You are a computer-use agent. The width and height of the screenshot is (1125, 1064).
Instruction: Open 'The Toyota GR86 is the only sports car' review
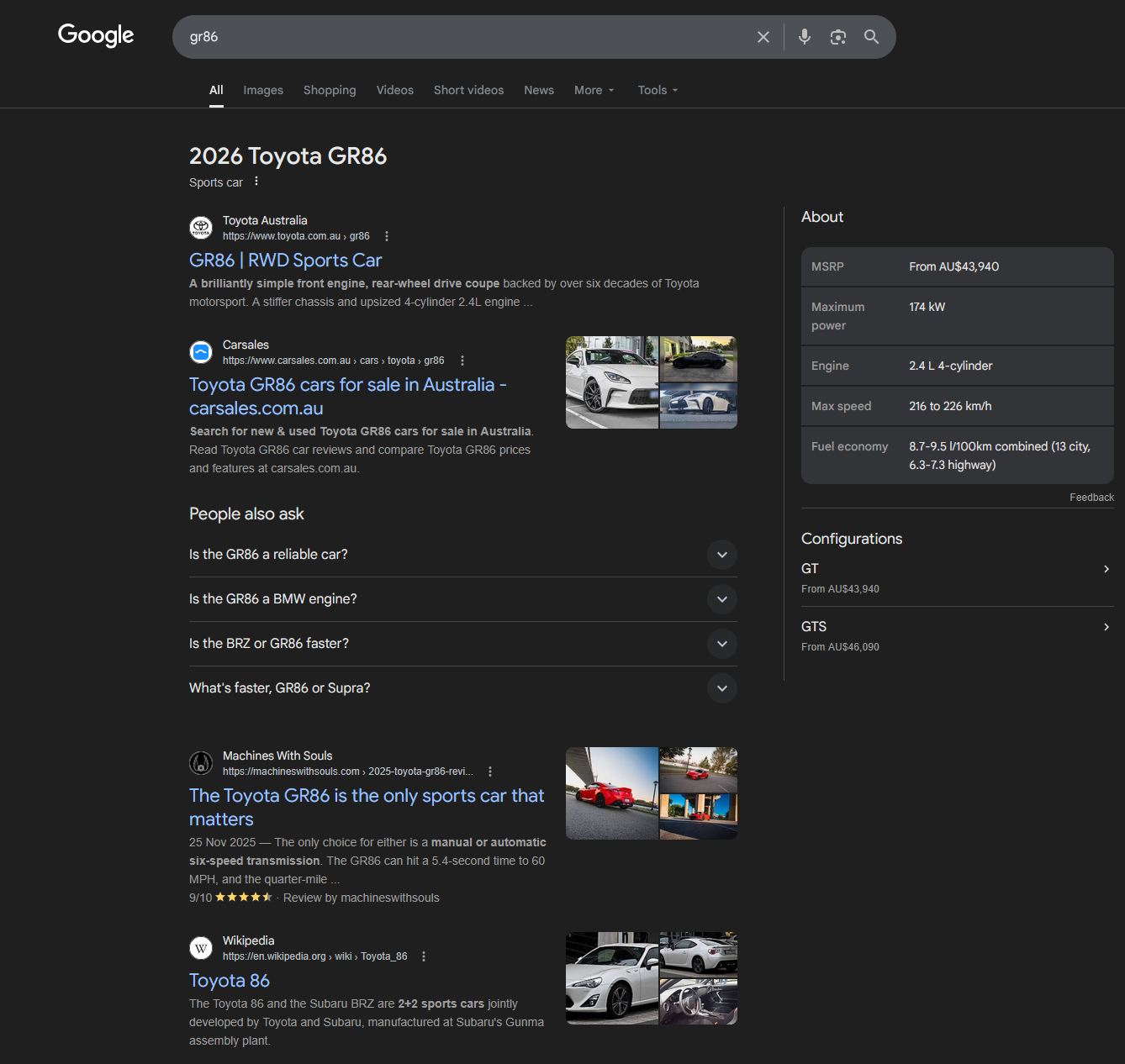pos(367,807)
